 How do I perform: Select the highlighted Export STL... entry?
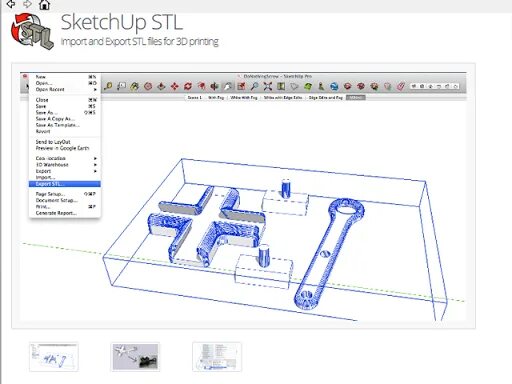tap(65, 184)
